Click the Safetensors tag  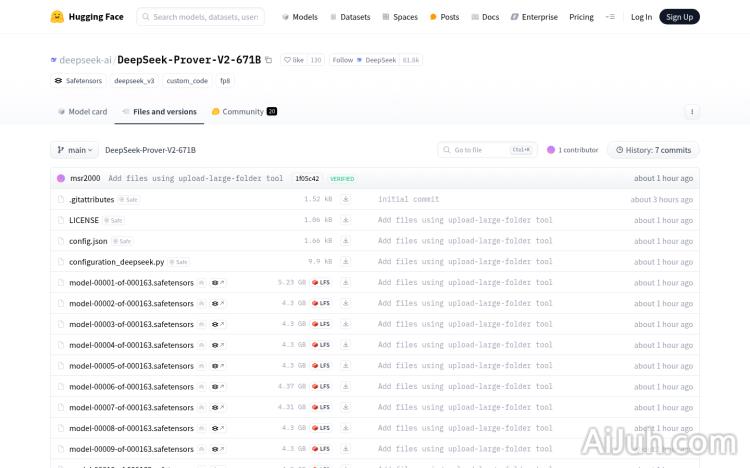[x=78, y=80]
